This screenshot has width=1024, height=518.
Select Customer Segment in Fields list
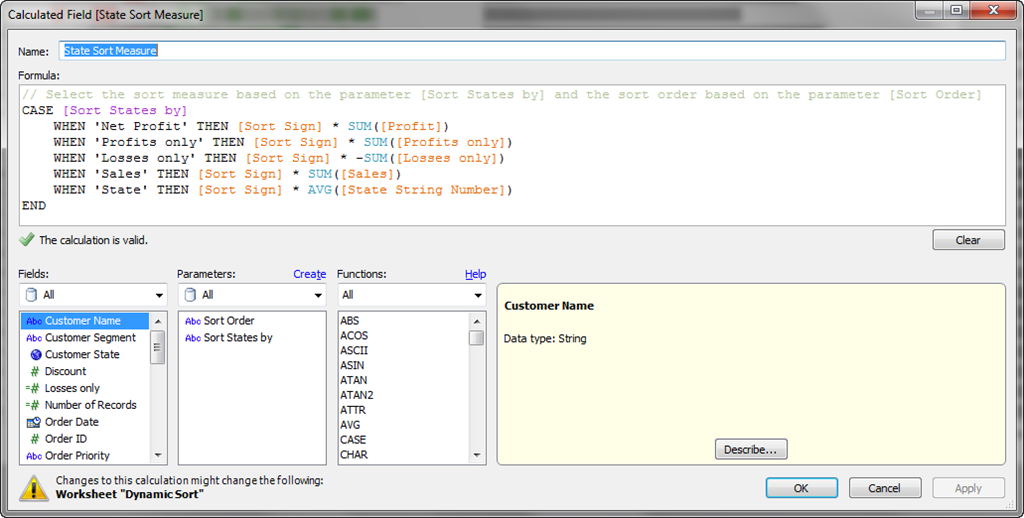(86, 338)
